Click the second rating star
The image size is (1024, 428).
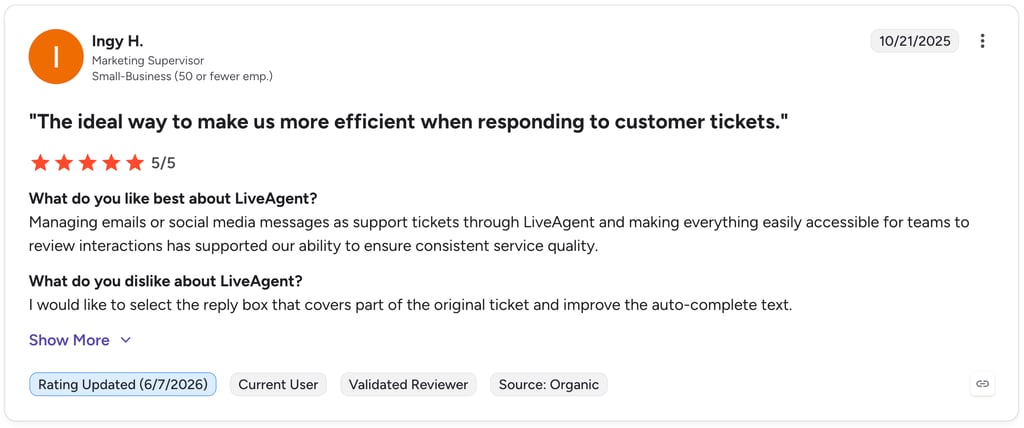pyautogui.click(x=64, y=163)
